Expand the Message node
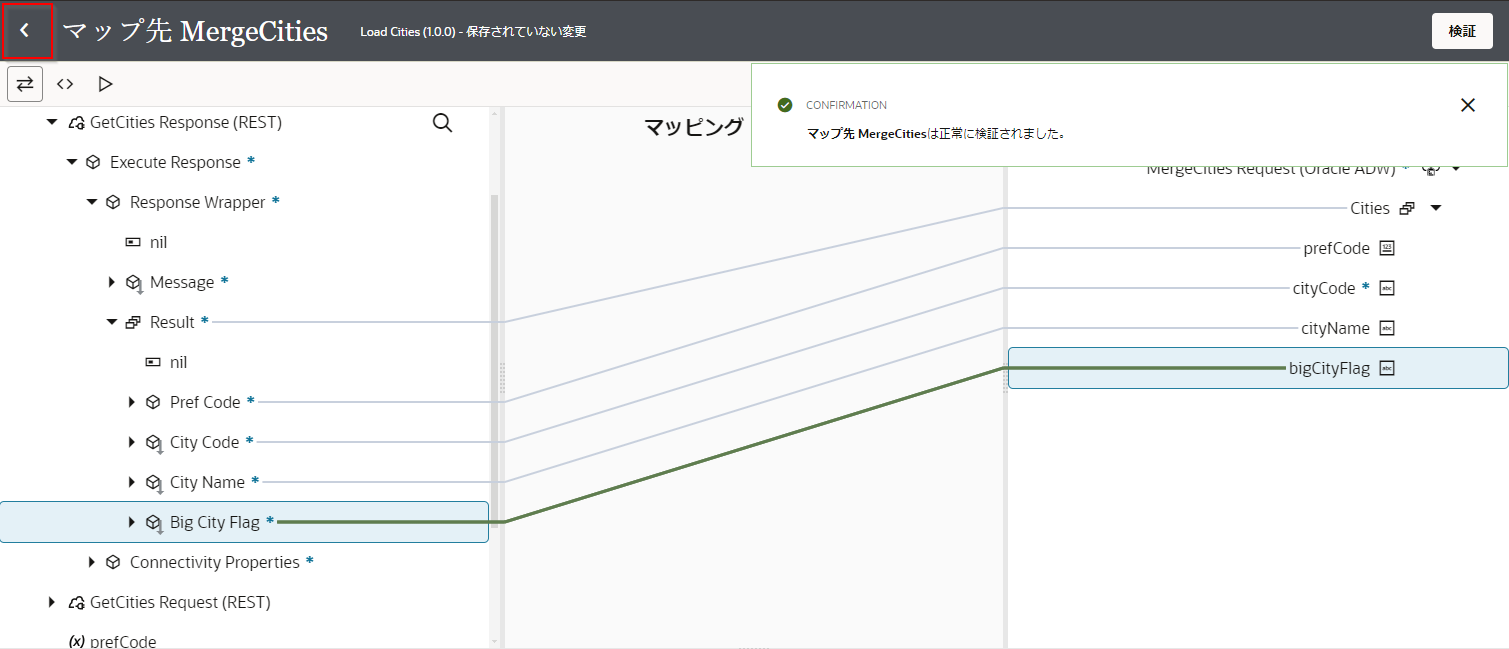The height and width of the screenshot is (649, 1509). pyautogui.click(x=112, y=282)
